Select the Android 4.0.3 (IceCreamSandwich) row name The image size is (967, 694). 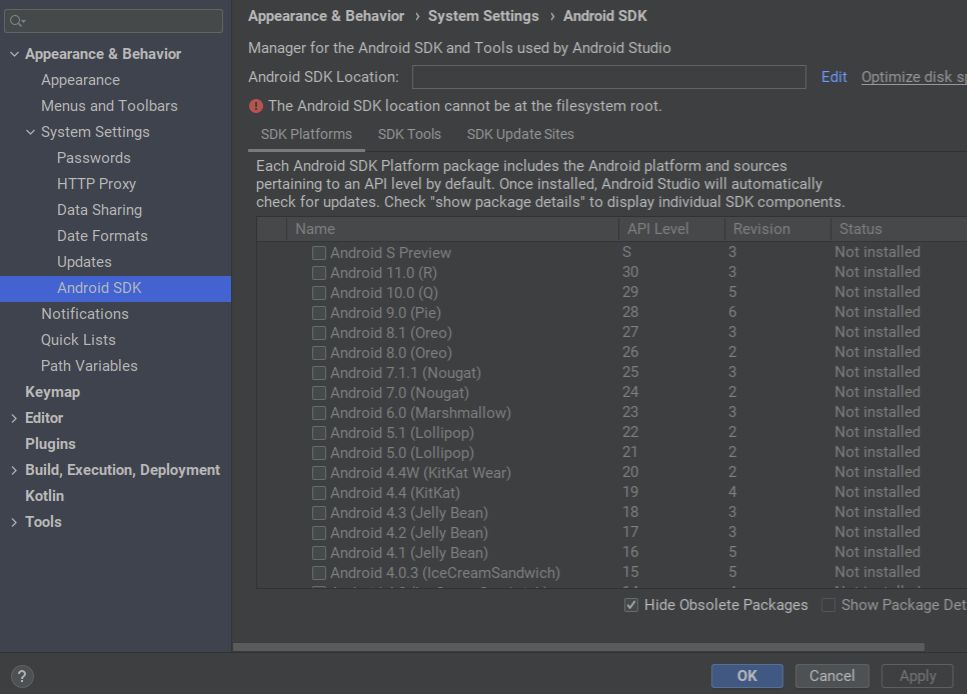tap(445, 573)
